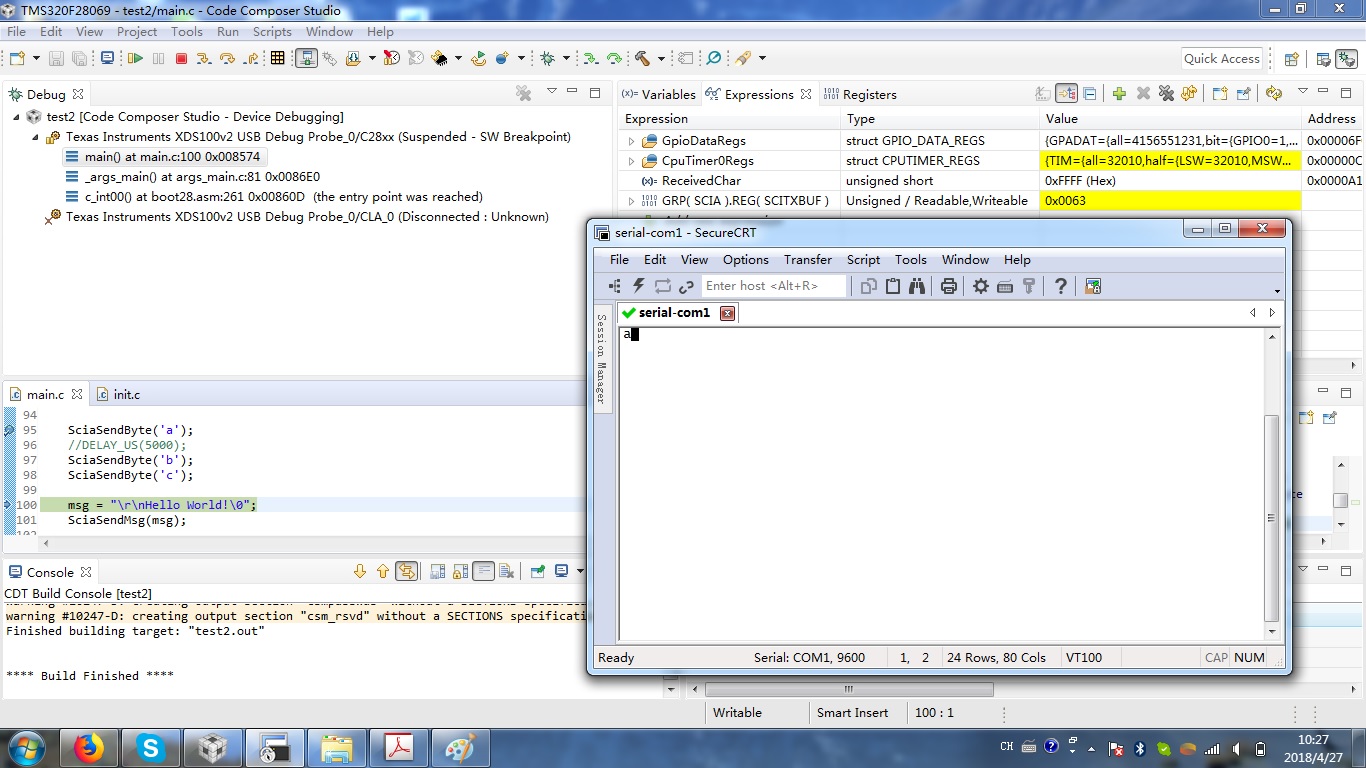Click the horizontal scrollbar below the SecureCRT window
This screenshot has width=1366, height=768.
click(849, 689)
